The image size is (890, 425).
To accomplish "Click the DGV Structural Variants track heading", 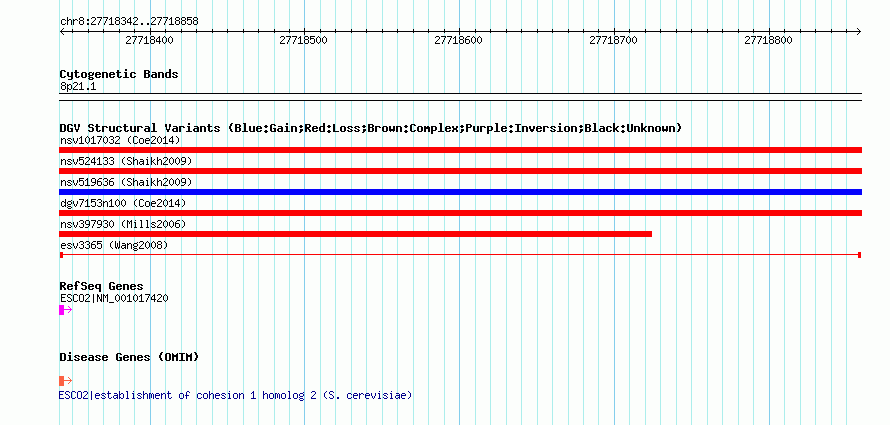I will tap(371, 128).
